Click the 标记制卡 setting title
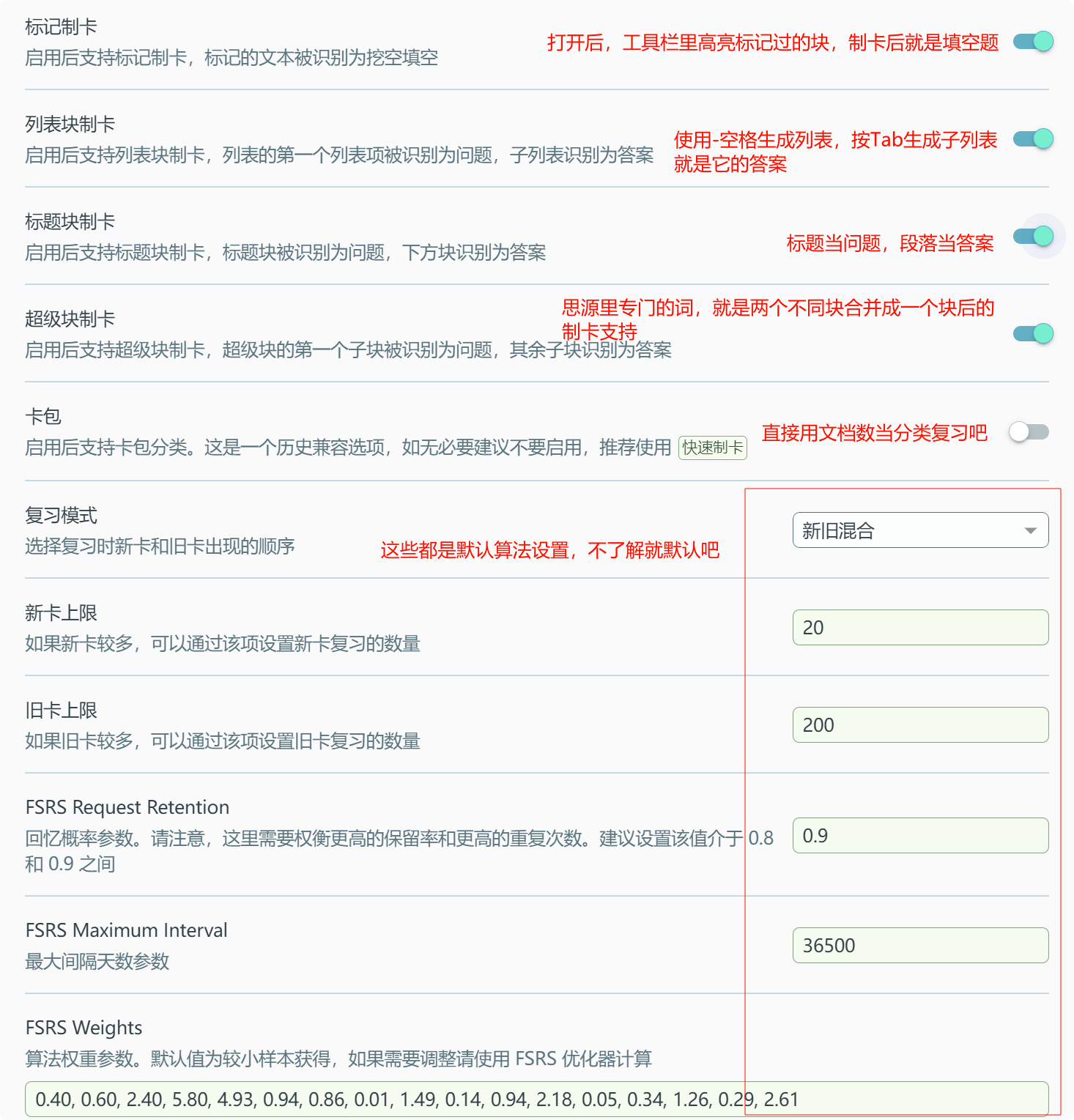This screenshot has width=1074, height=1120. [61, 27]
